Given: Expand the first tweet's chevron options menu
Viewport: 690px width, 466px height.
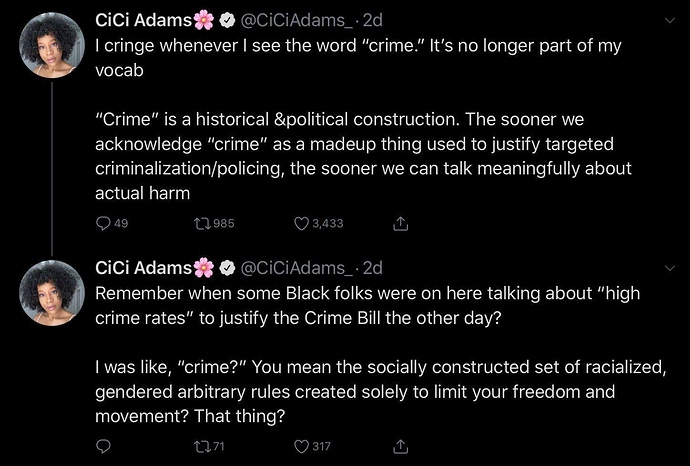Looking at the screenshot, I should click(669, 20).
